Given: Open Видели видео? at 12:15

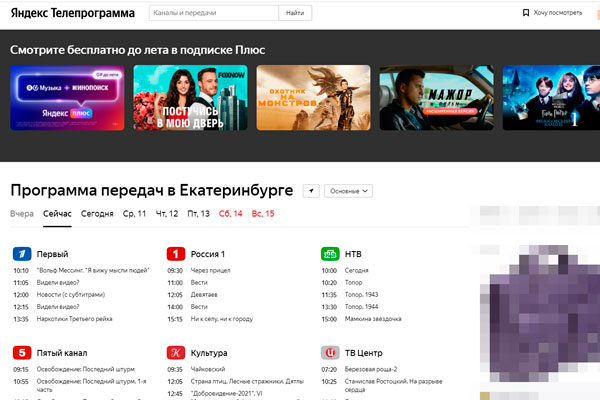Looking at the screenshot, I should 58,307.
